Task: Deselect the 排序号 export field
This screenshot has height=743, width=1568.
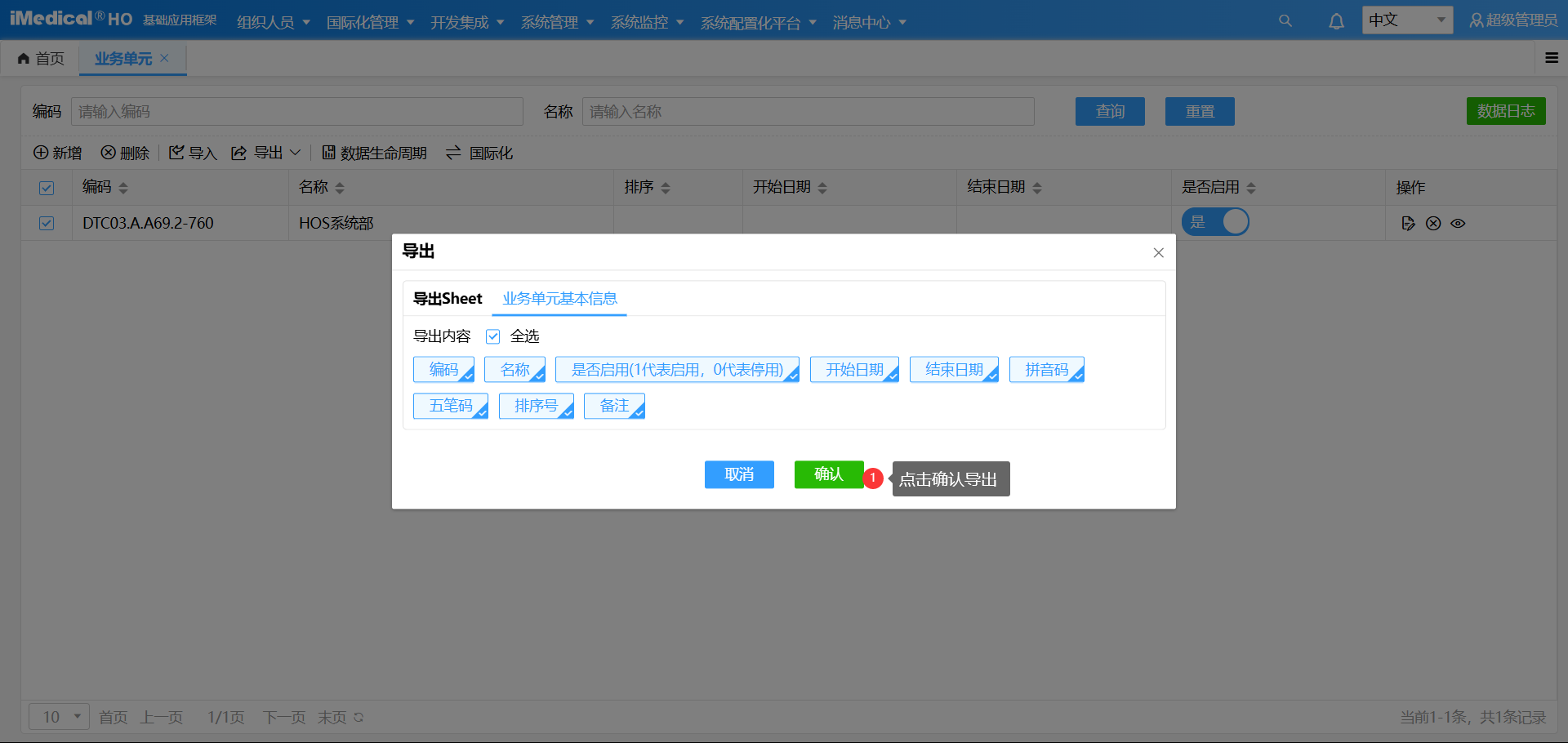Action: pos(537,406)
